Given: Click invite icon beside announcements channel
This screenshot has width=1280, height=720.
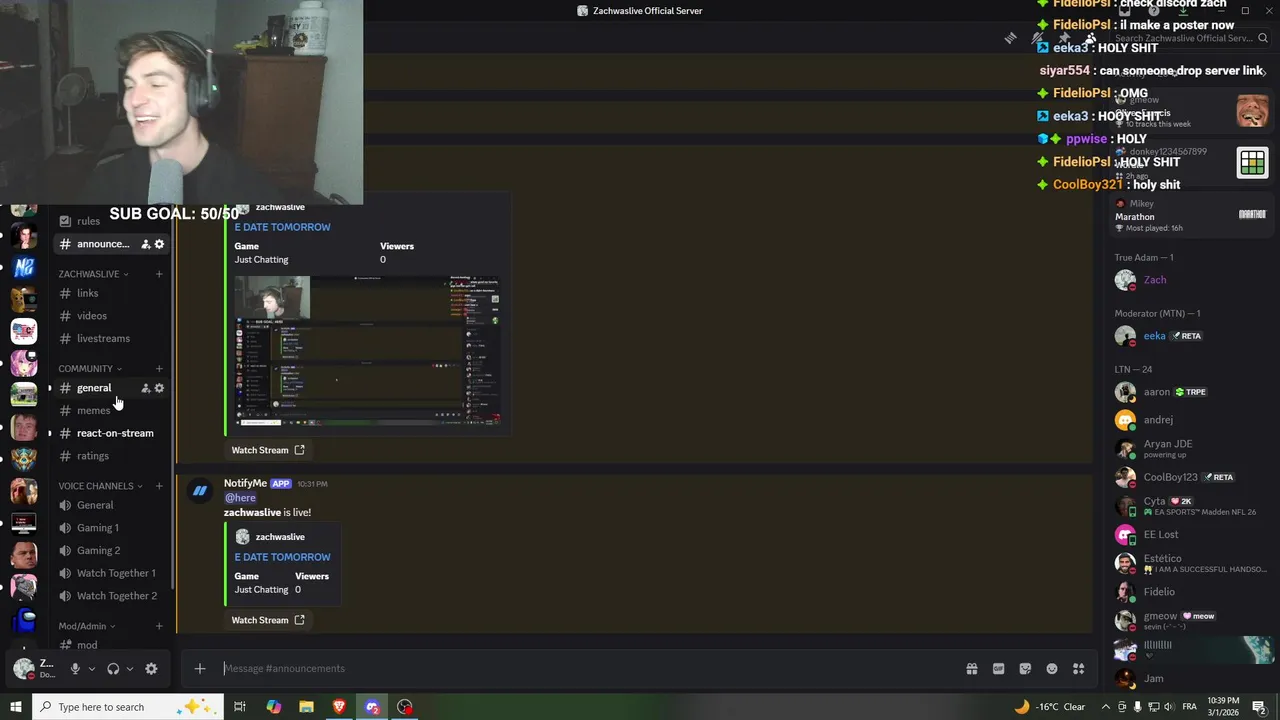Looking at the screenshot, I should pos(145,244).
